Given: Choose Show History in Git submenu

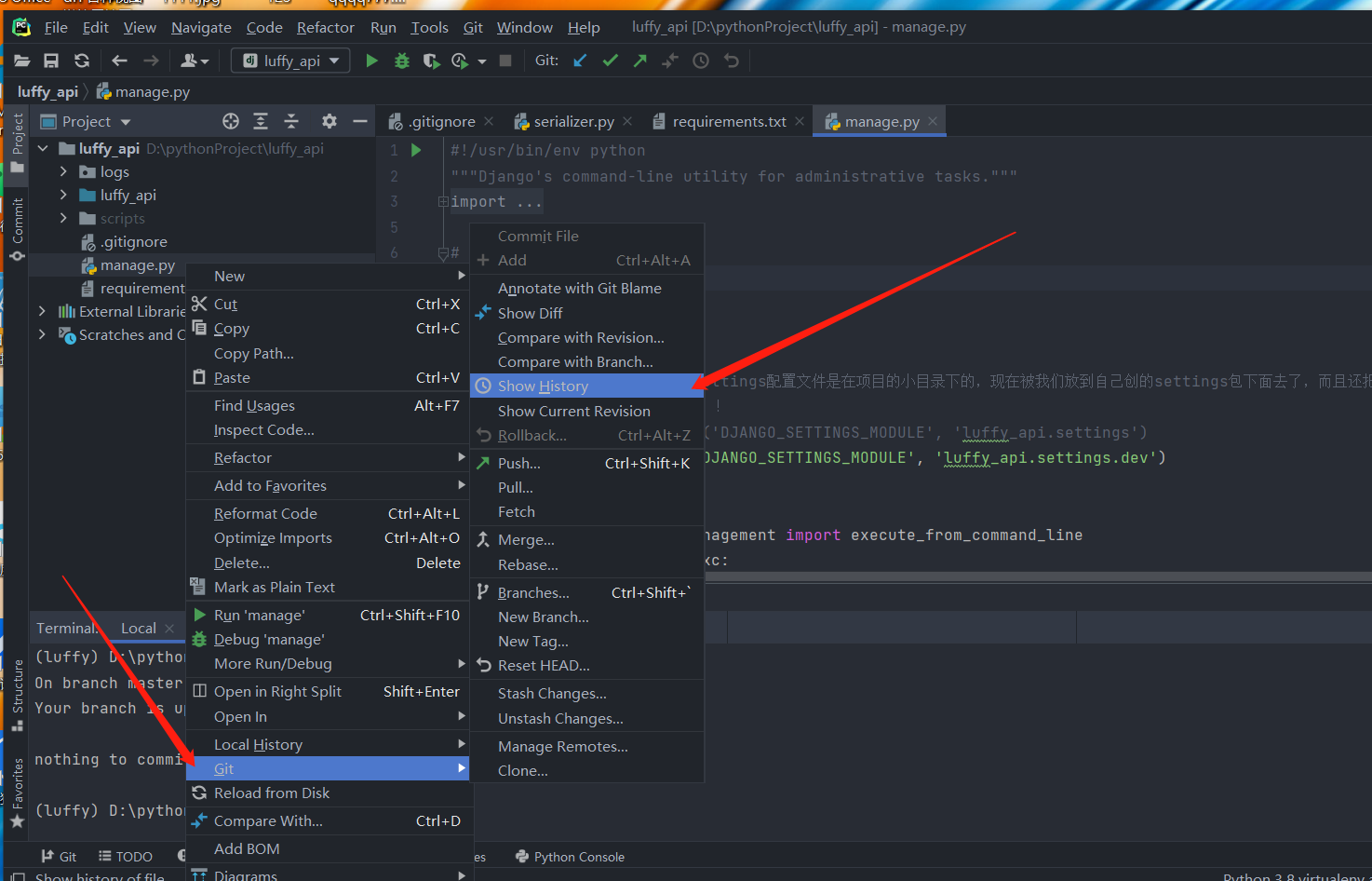Looking at the screenshot, I should click(586, 386).
